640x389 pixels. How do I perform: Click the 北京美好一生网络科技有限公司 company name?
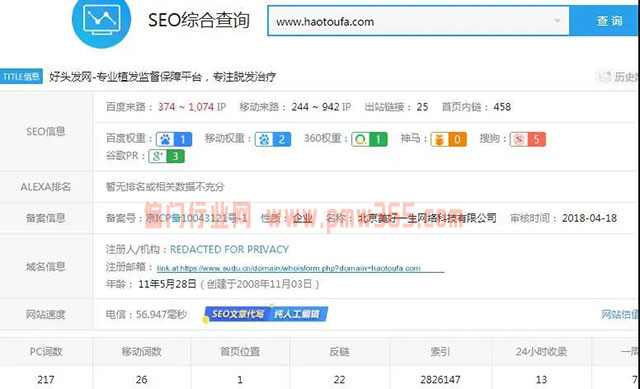427,218
